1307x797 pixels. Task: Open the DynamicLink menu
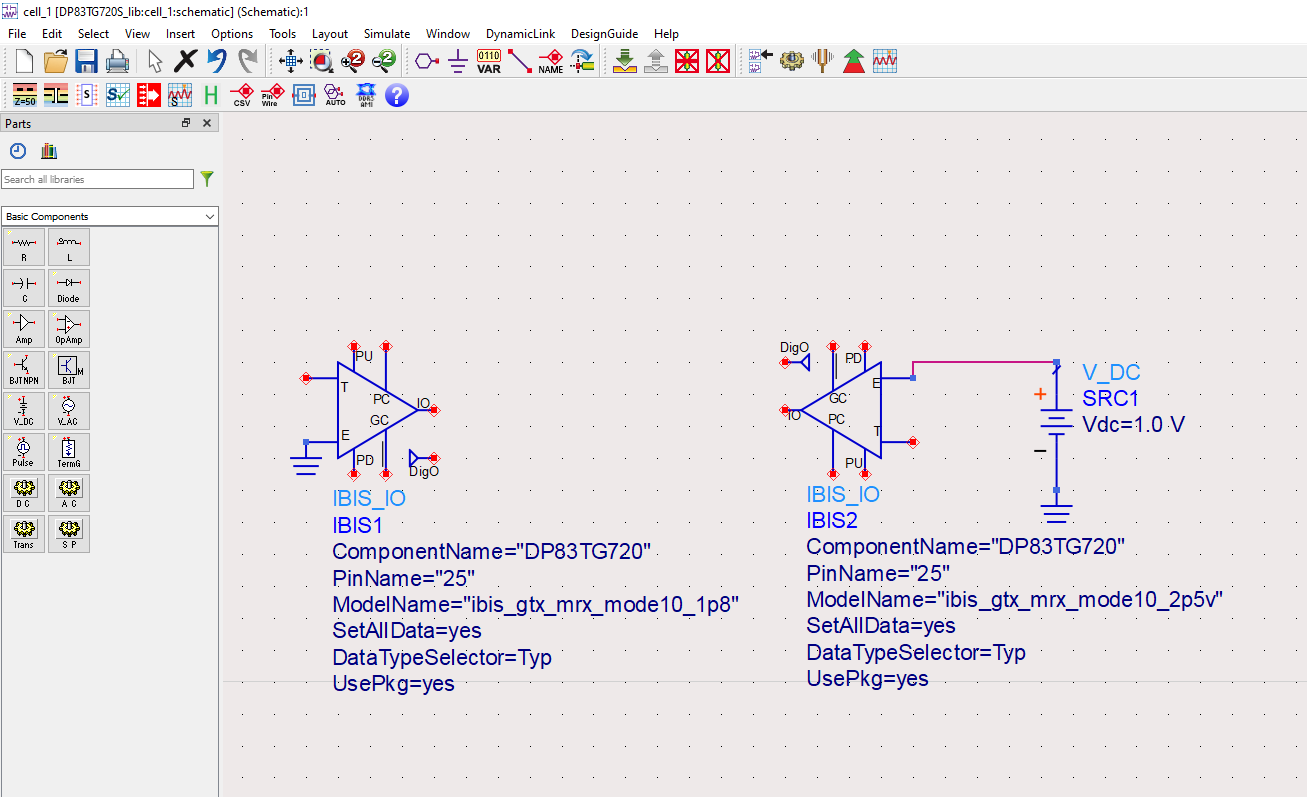tap(520, 34)
